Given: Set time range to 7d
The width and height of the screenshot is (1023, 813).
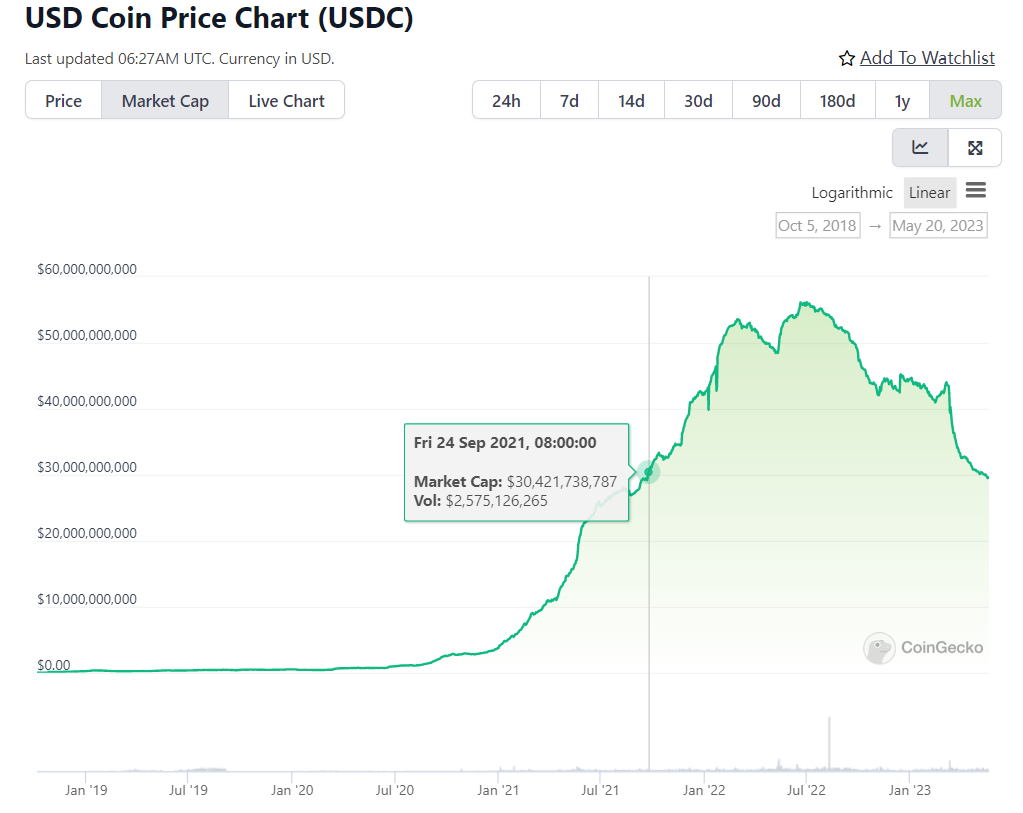Looking at the screenshot, I should pyautogui.click(x=569, y=101).
